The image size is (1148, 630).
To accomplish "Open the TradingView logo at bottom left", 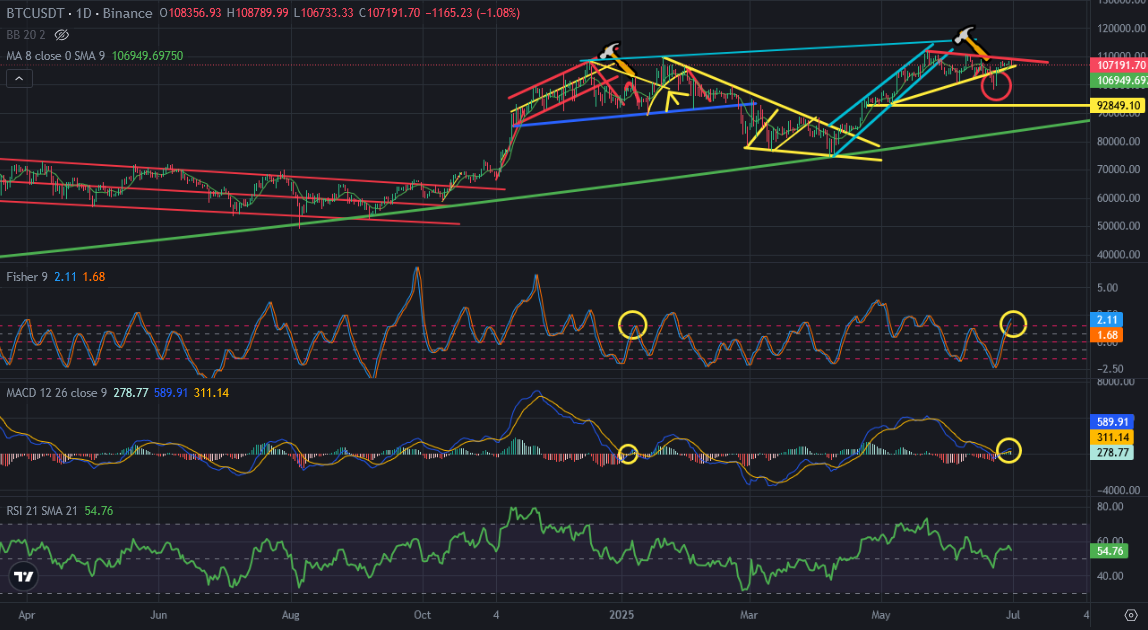I will click(24, 577).
